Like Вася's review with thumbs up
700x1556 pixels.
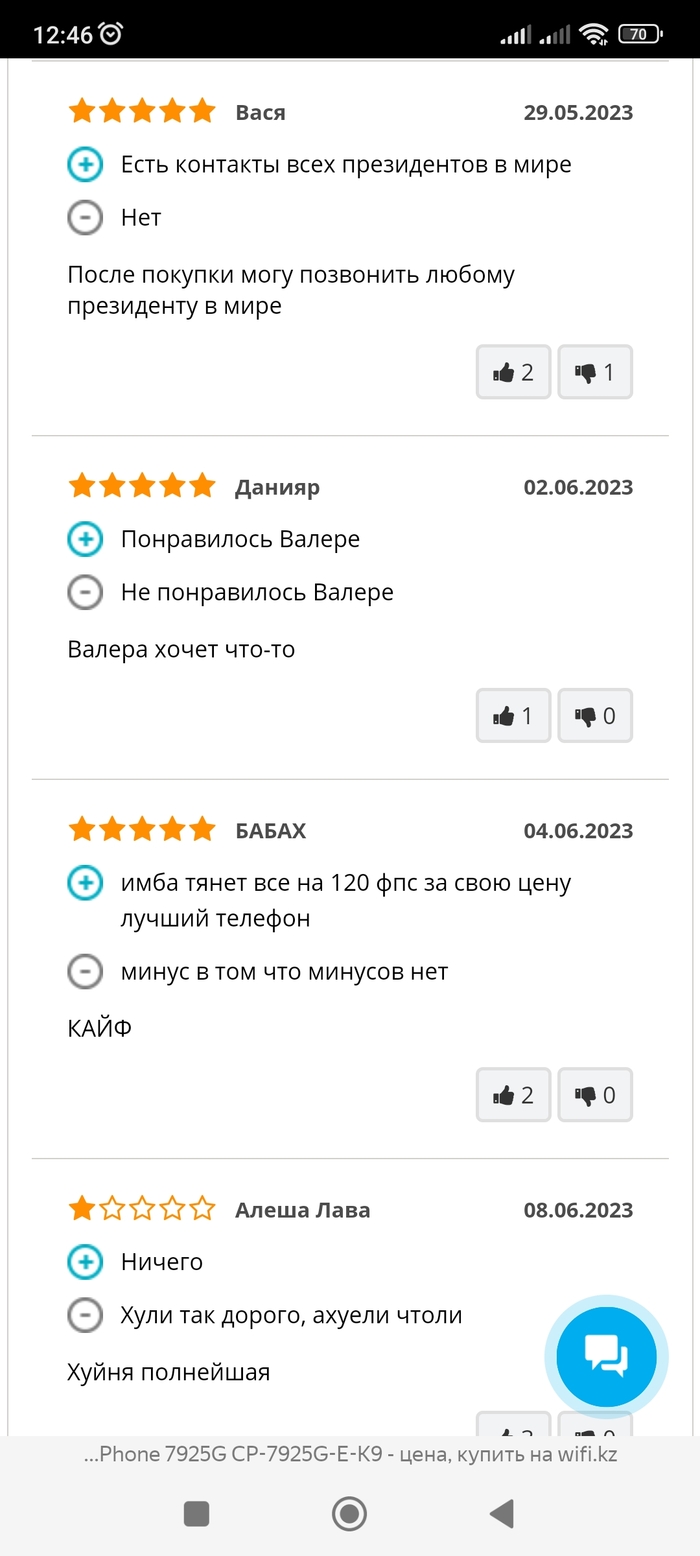tap(513, 372)
